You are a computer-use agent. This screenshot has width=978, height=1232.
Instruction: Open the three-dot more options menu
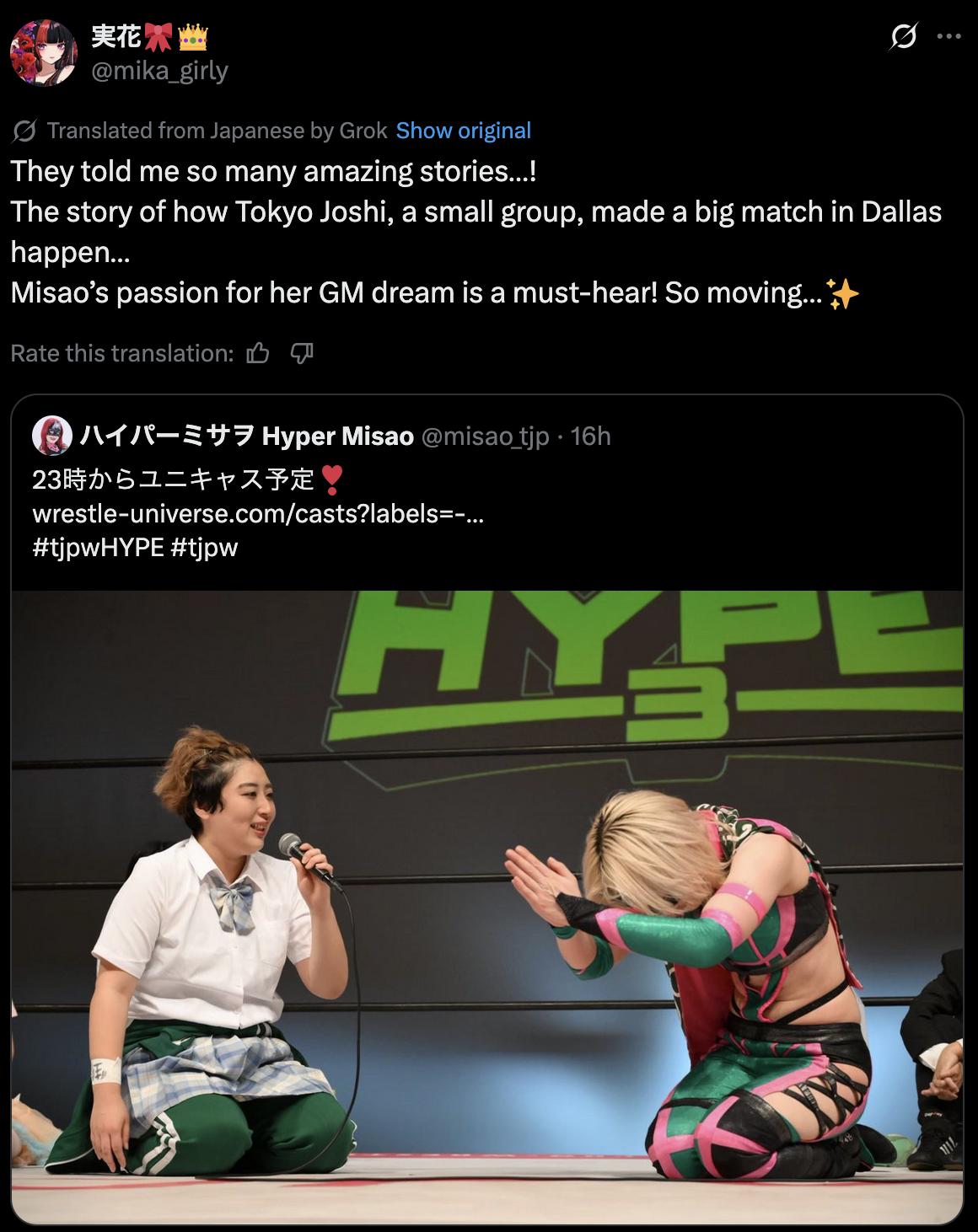click(x=948, y=36)
